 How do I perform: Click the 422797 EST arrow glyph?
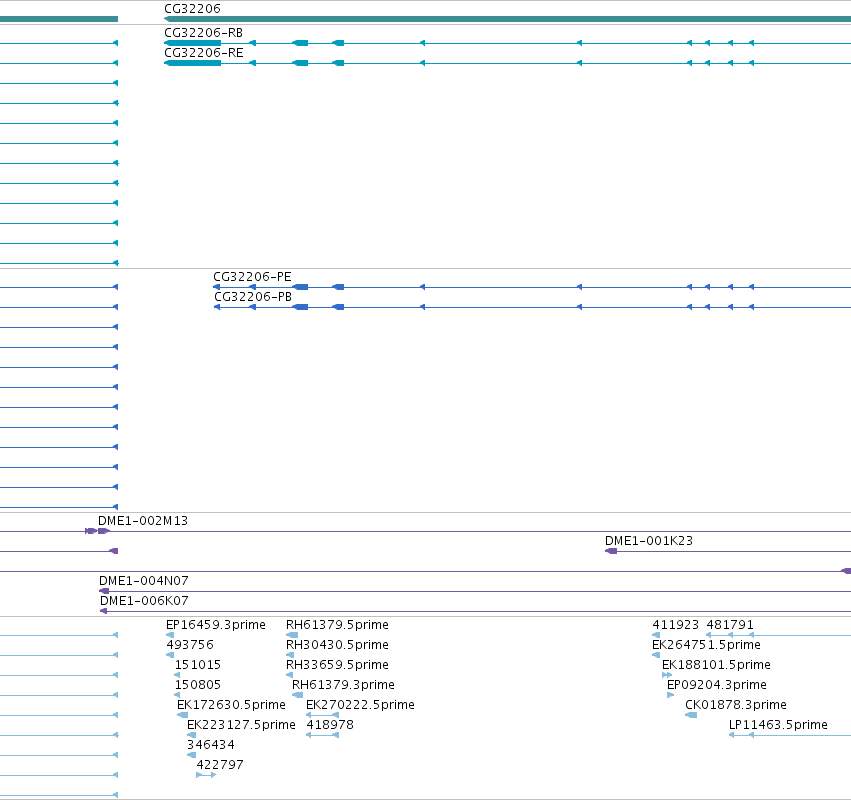pyautogui.click(x=206, y=775)
